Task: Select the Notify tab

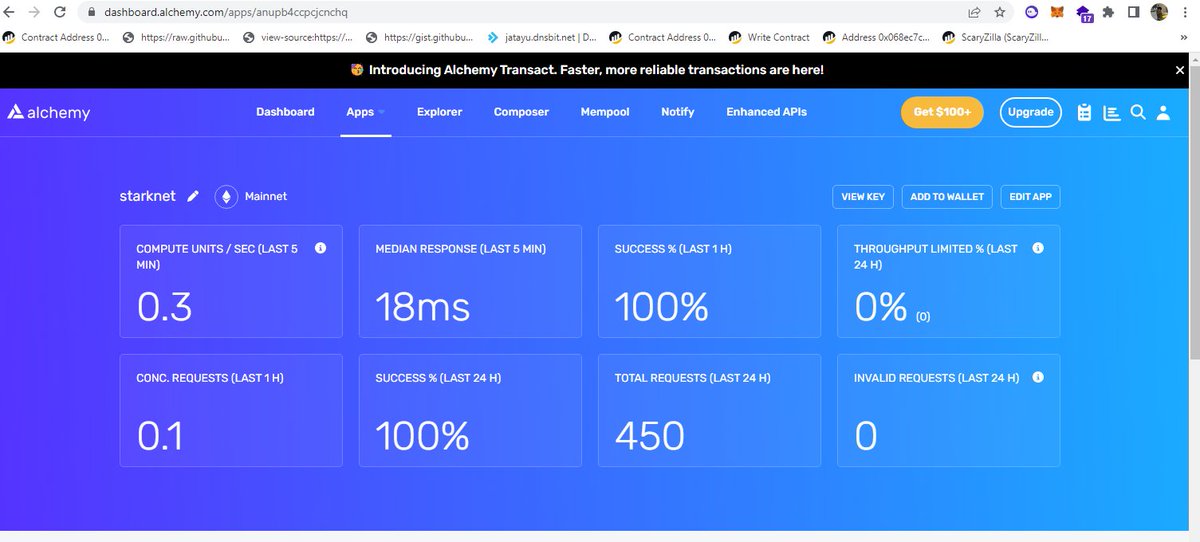Action: (x=677, y=112)
